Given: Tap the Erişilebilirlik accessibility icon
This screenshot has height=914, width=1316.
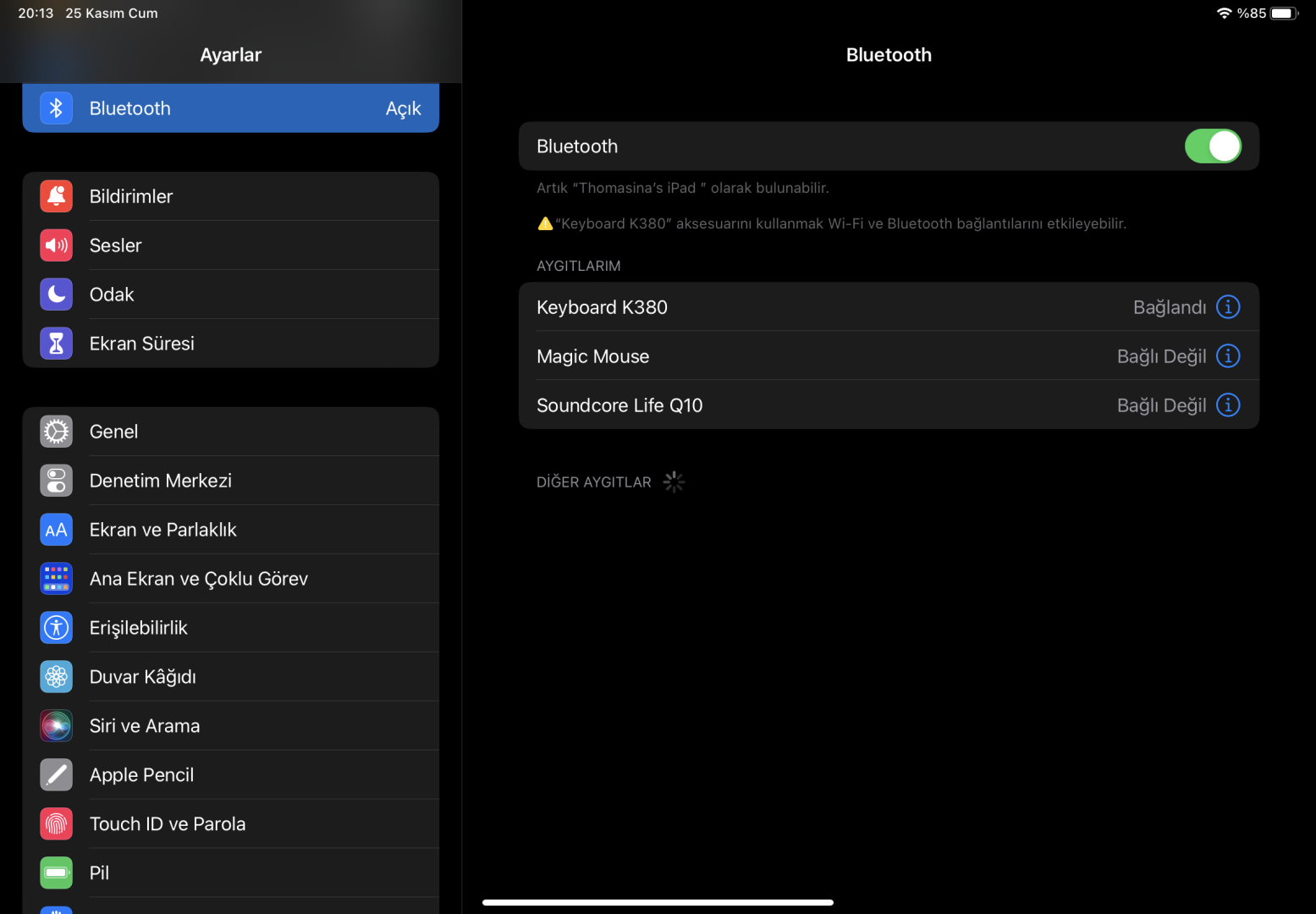Looking at the screenshot, I should coord(56,628).
